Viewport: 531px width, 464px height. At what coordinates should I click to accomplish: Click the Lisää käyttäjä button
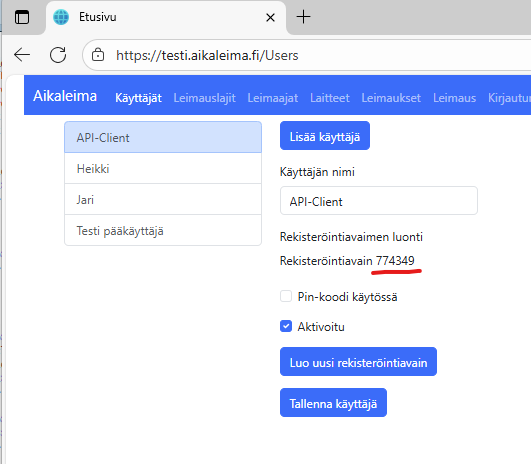pos(325,135)
